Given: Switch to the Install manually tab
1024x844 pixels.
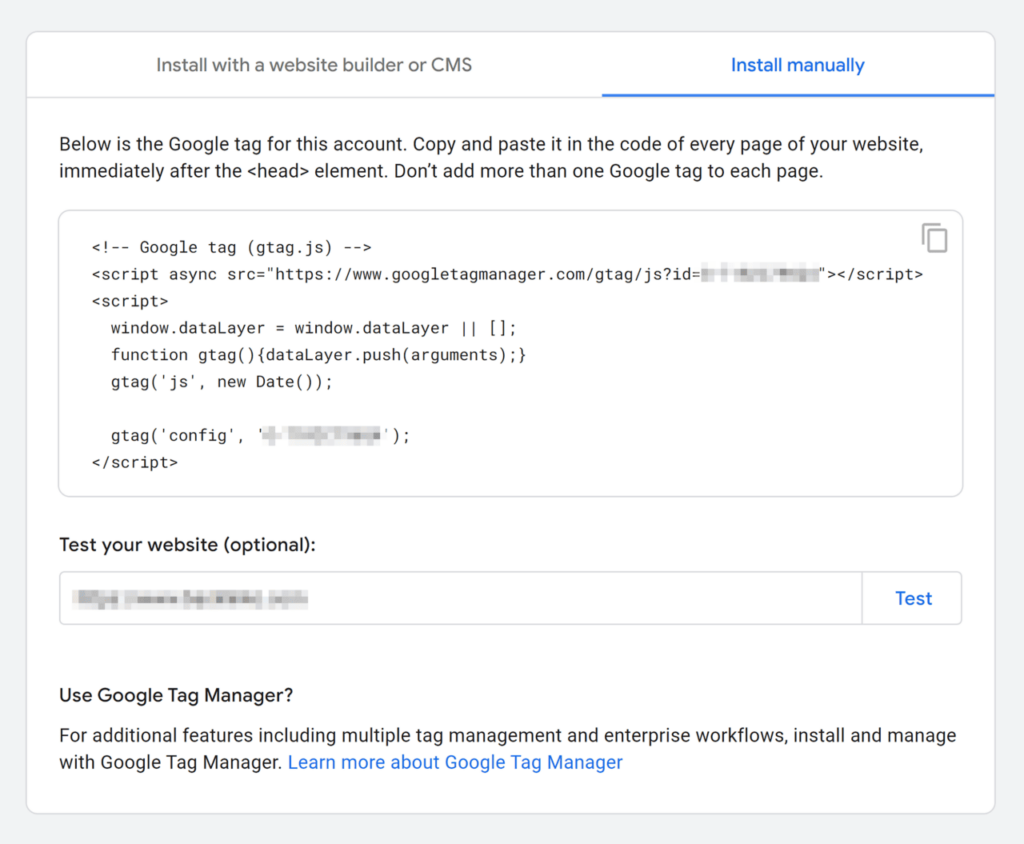Looking at the screenshot, I should point(797,65).
